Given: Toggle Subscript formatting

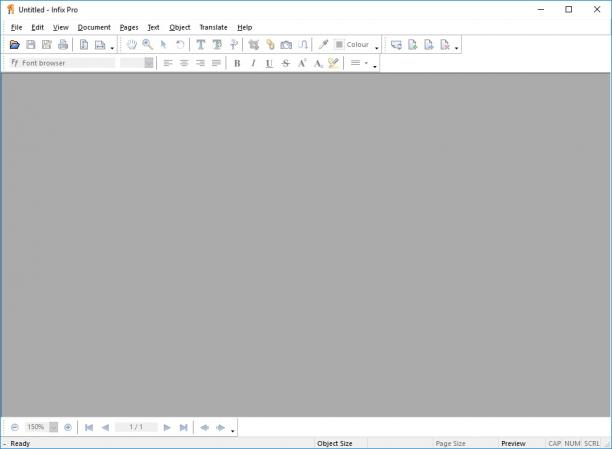Looking at the screenshot, I should click(x=318, y=63).
